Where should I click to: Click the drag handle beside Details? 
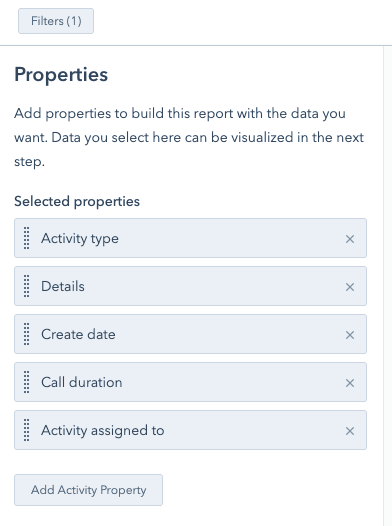click(x=26, y=286)
